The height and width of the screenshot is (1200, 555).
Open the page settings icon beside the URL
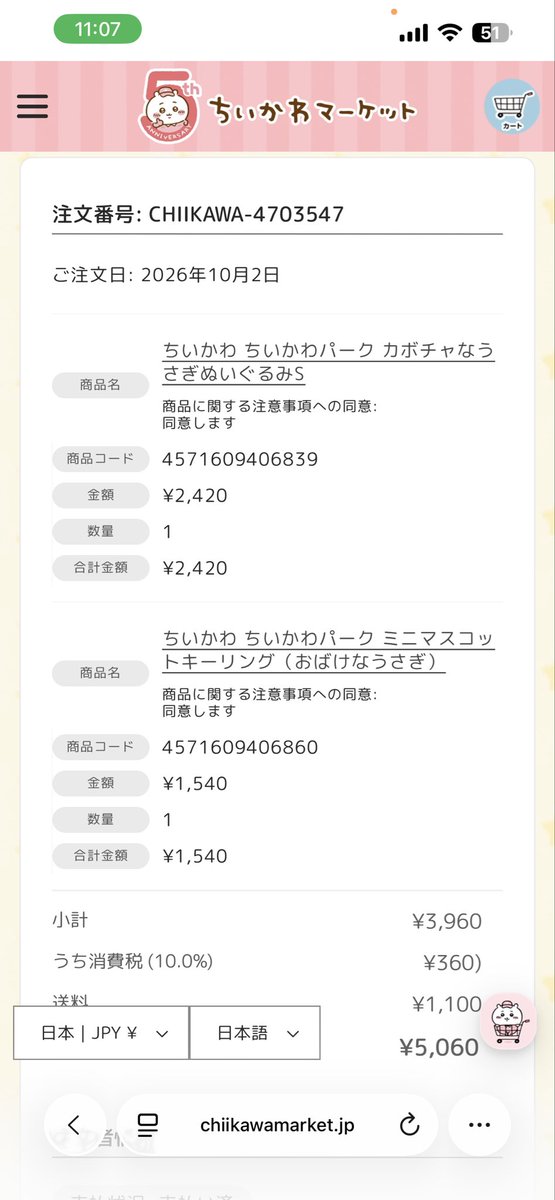coord(147,1125)
